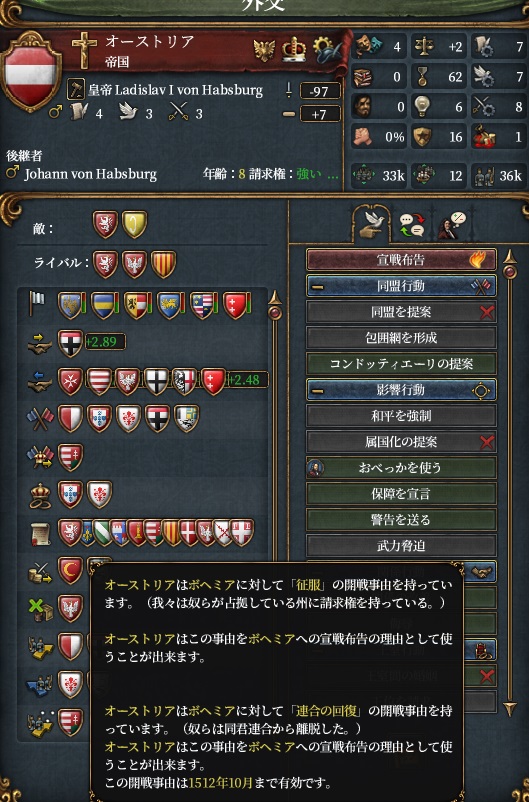This screenshot has width=529, height=802.
Task: Click the 包囲網を形成 form coalition button
Action: tap(401, 338)
